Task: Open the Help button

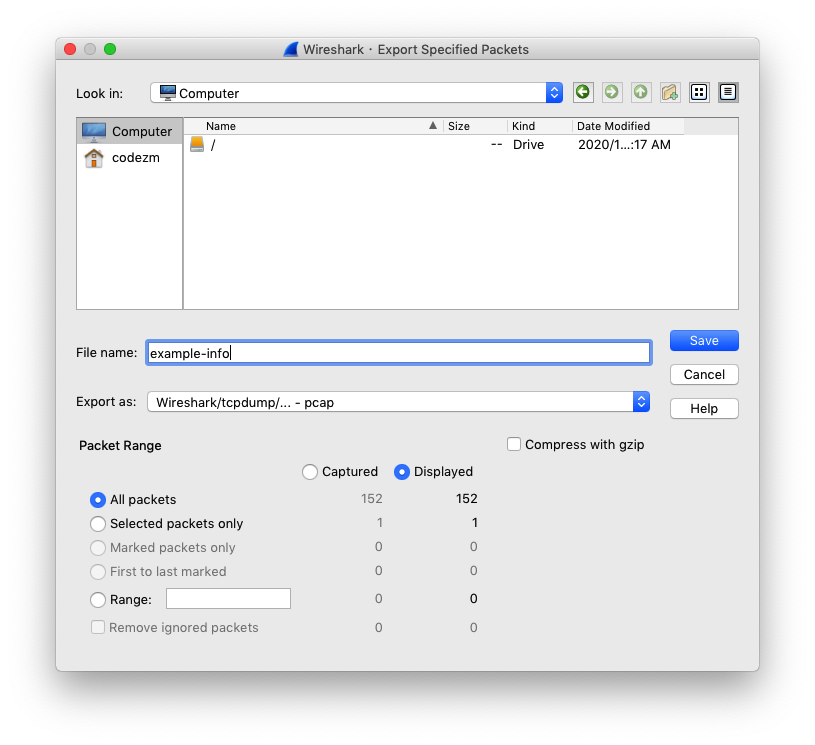Action: (704, 409)
